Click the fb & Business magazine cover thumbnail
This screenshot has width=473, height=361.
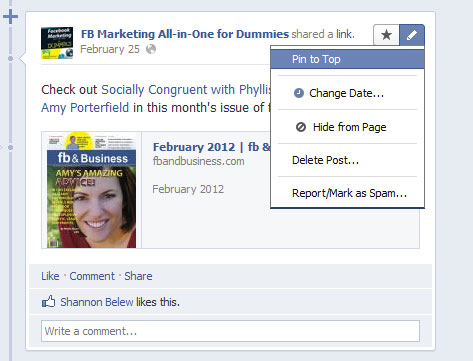(91, 190)
